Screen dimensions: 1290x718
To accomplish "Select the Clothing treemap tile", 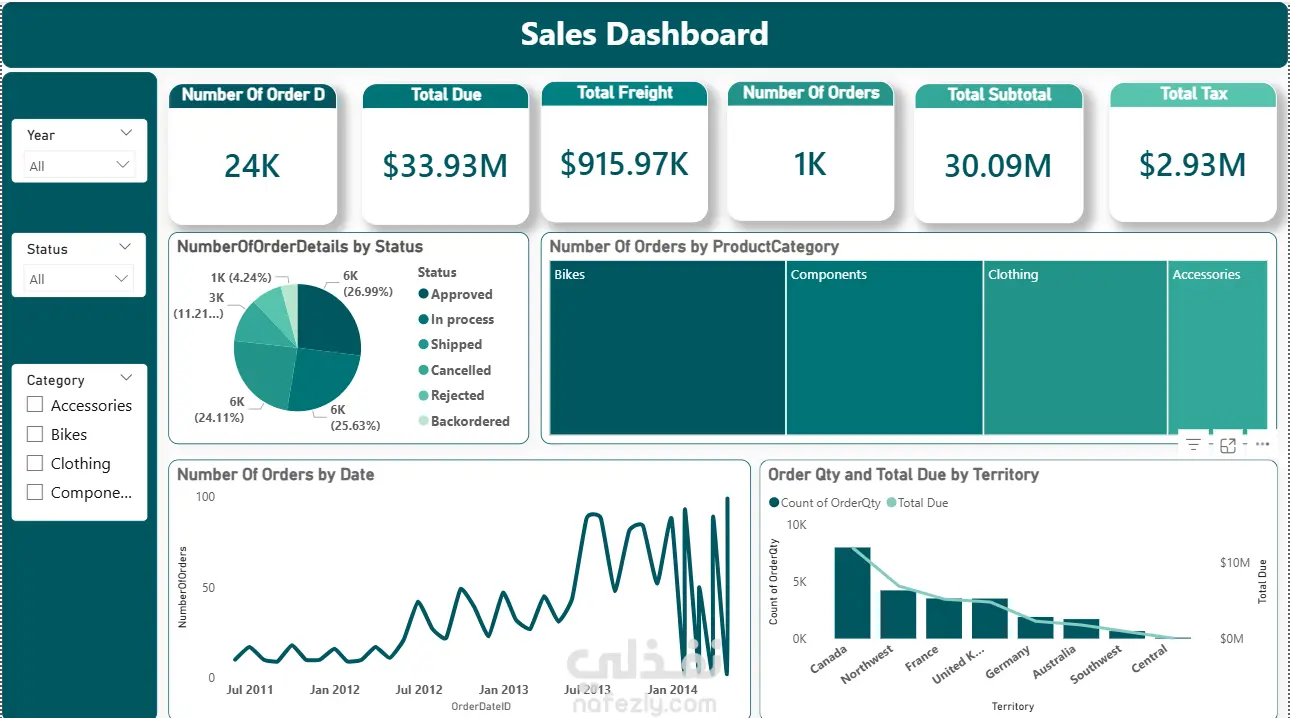I will pyautogui.click(x=1075, y=348).
